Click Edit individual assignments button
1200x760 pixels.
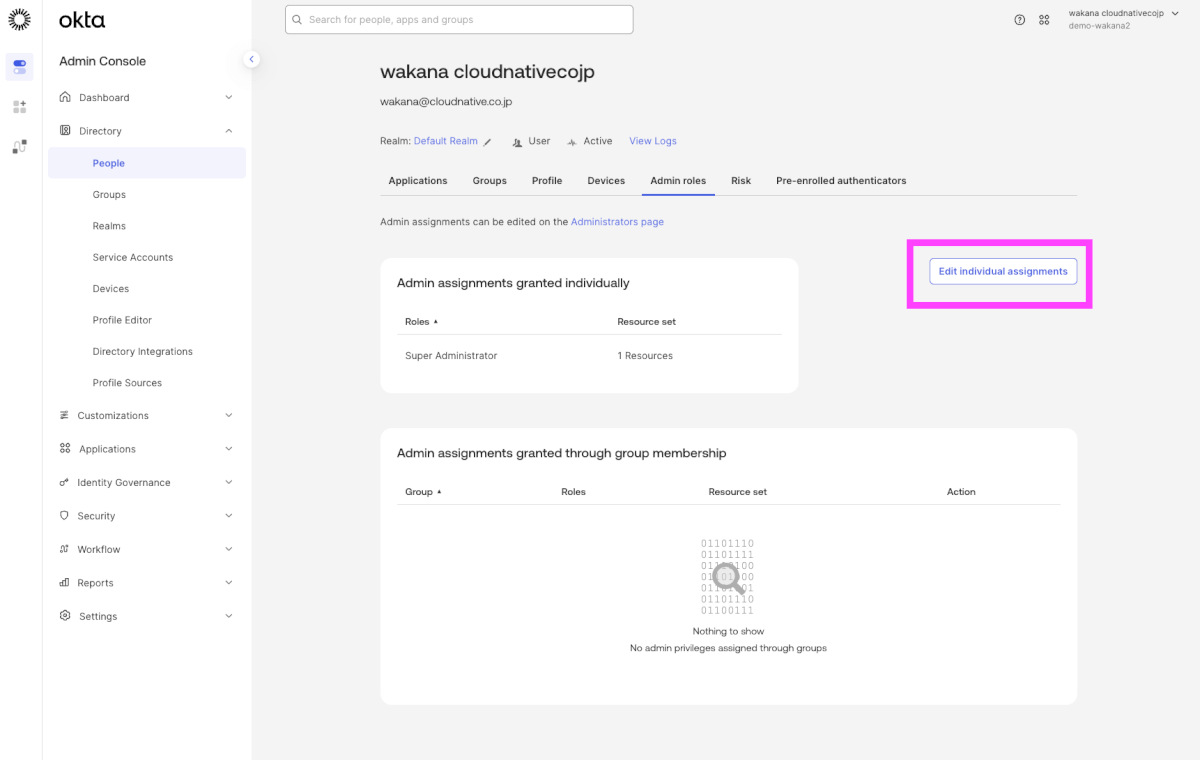pyautogui.click(x=1003, y=271)
